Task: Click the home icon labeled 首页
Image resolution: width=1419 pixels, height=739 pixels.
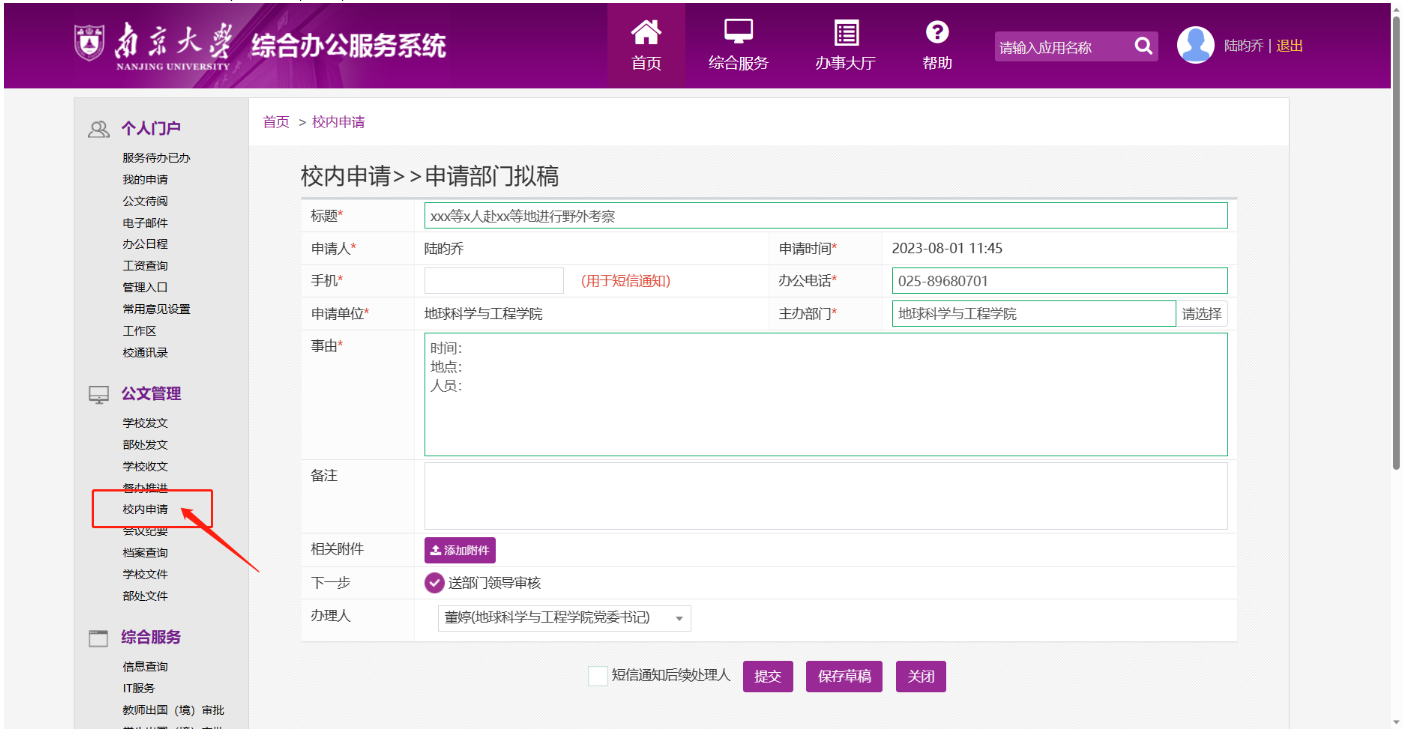Action: tap(646, 33)
